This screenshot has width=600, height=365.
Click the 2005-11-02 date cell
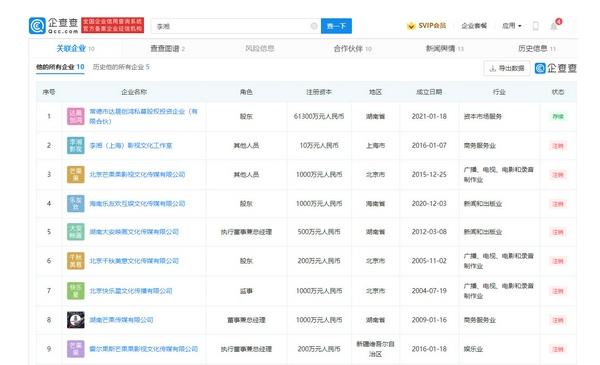pos(429,261)
